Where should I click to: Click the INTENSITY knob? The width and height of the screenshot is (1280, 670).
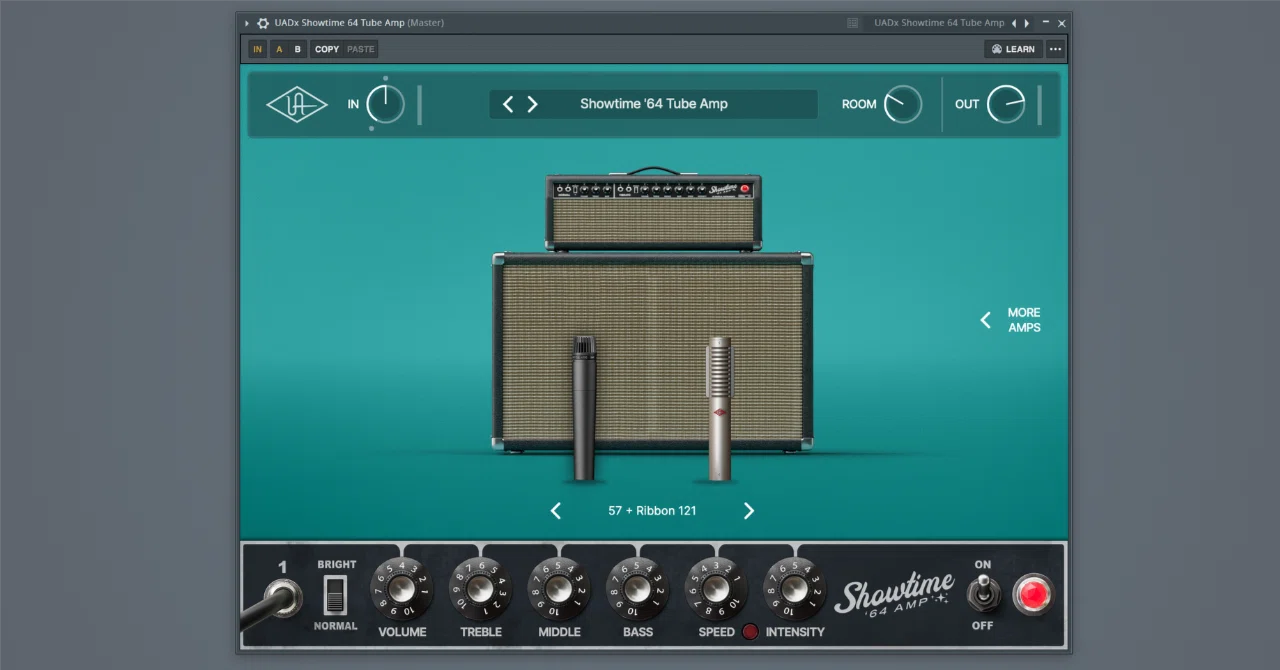point(795,589)
